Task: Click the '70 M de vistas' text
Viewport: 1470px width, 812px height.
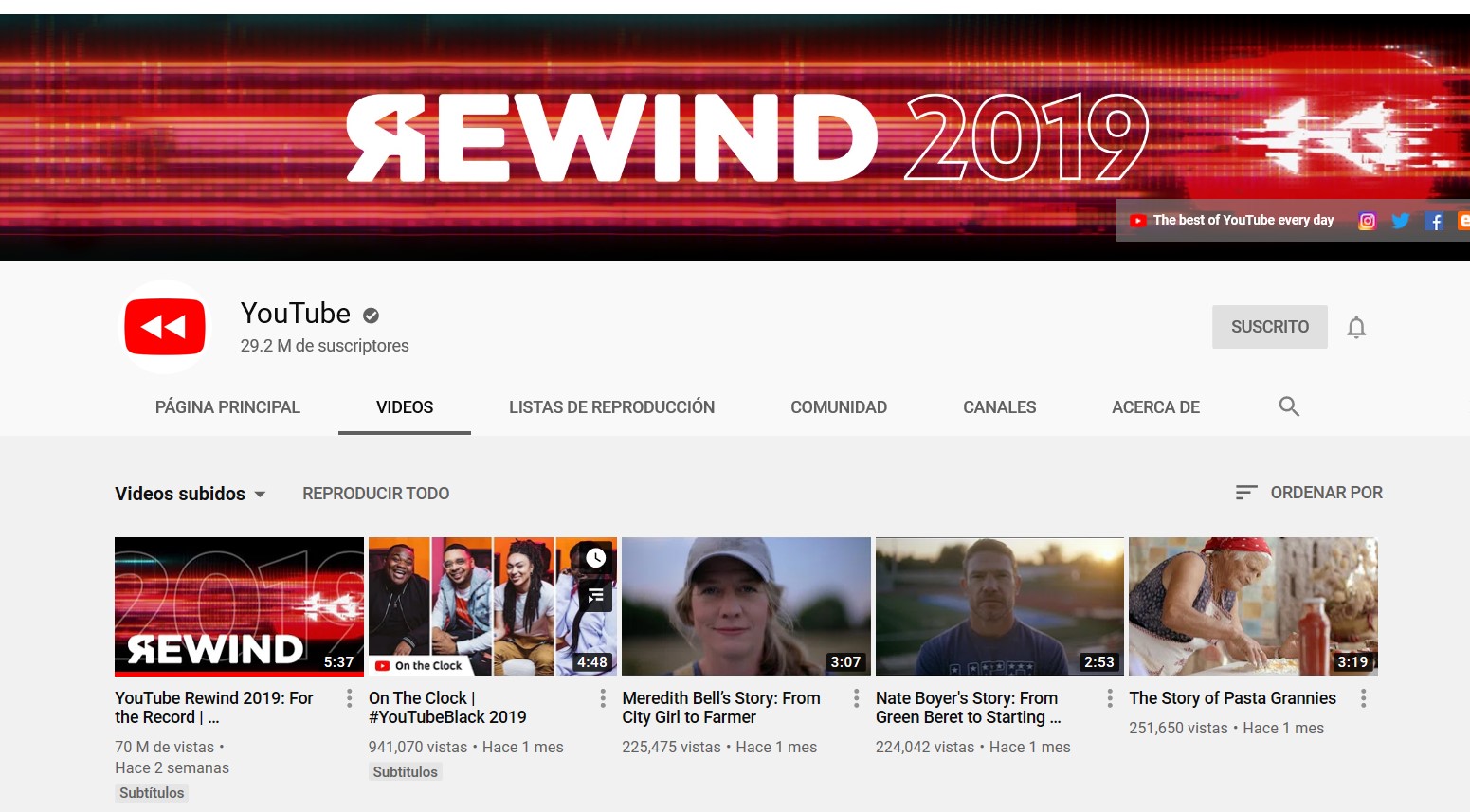Action: [x=165, y=747]
